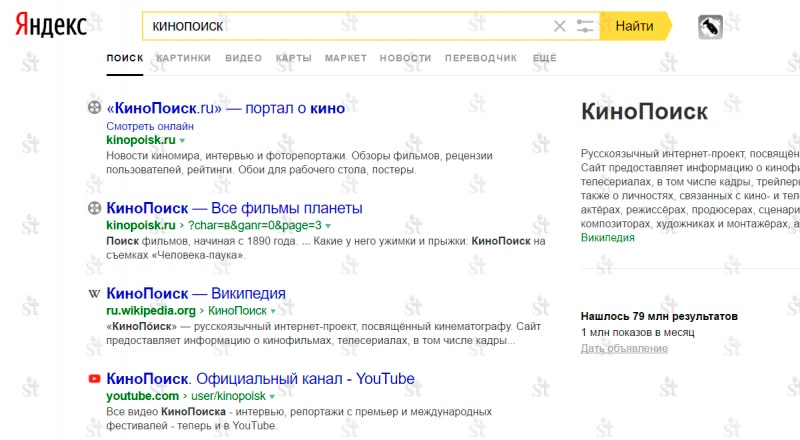Click Wikipedia W favicon
This screenshot has width=800, height=440.
(94, 294)
